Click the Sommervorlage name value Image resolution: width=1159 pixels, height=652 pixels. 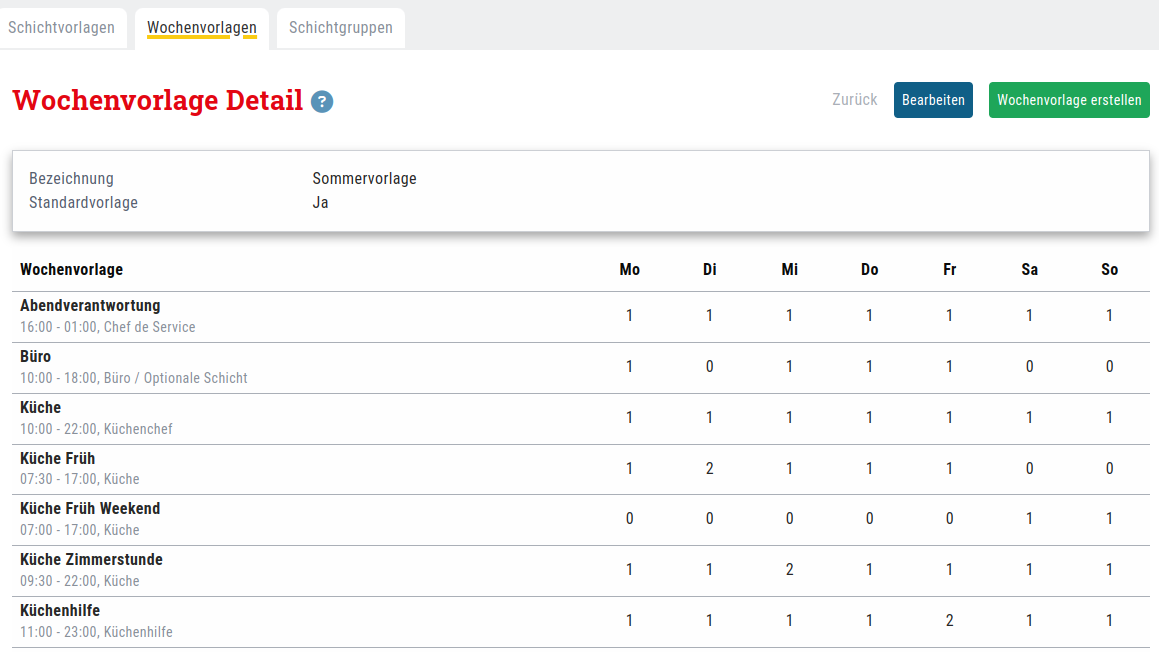pyautogui.click(x=364, y=179)
